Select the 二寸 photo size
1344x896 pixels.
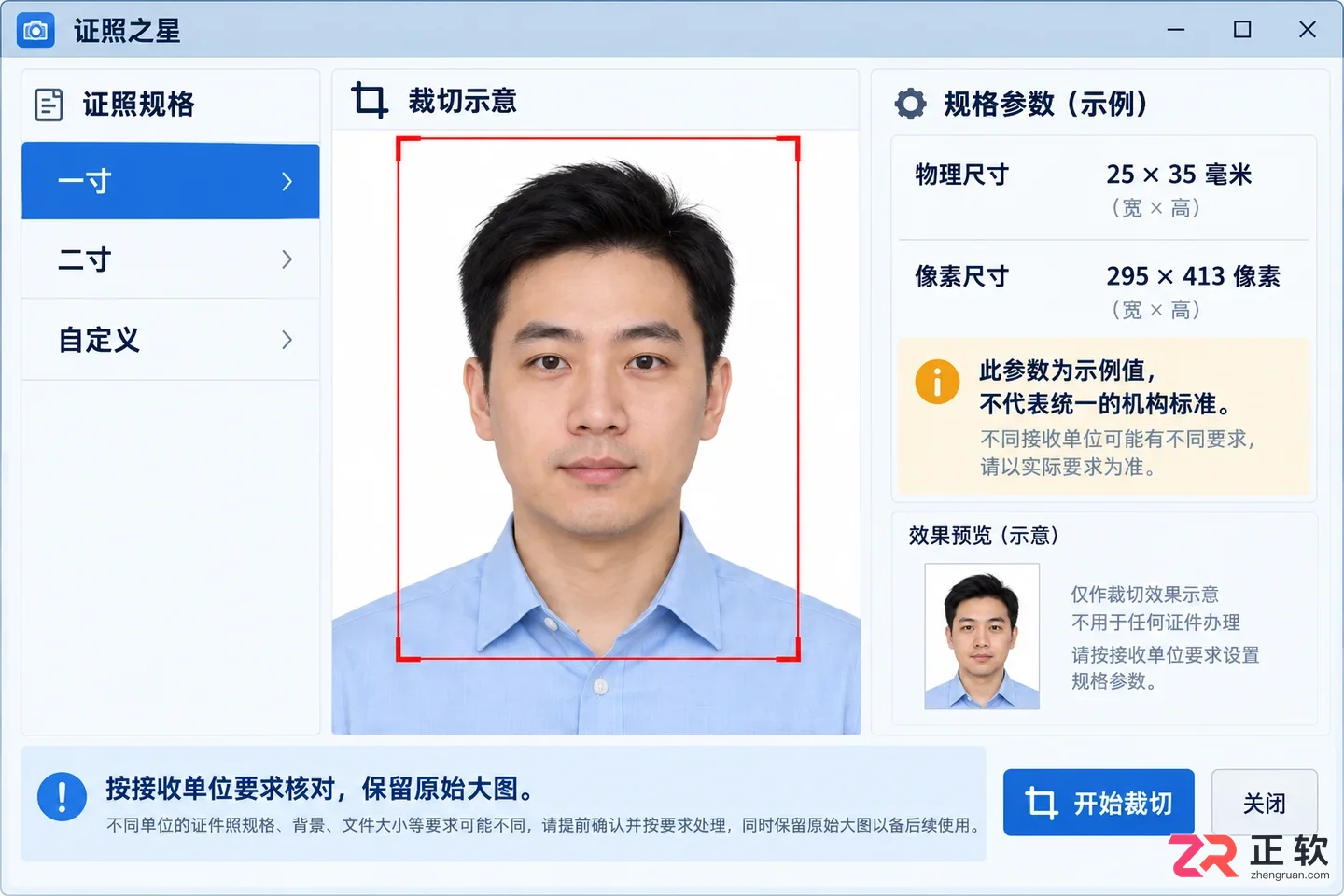(x=171, y=259)
